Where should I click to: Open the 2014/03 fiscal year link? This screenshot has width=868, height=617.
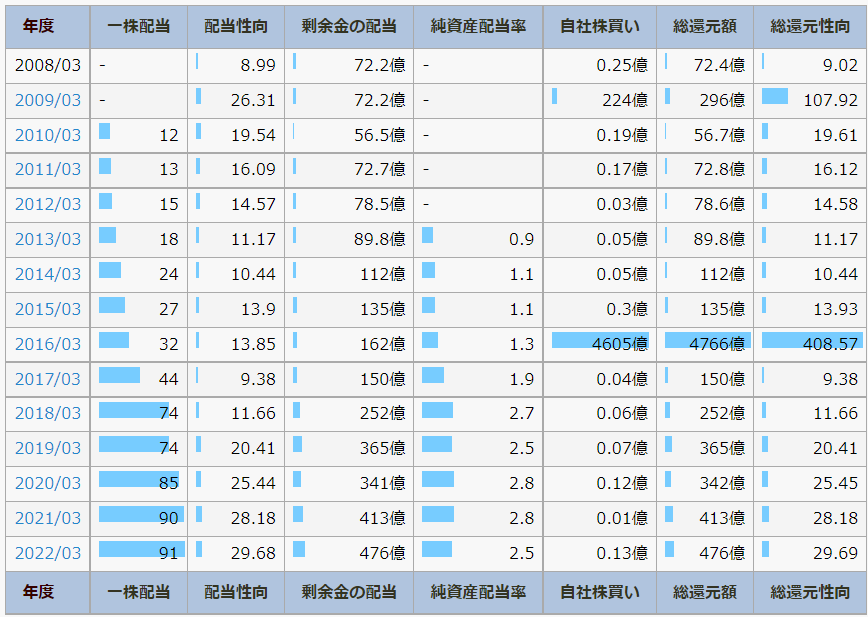click(x=48, y=274)
